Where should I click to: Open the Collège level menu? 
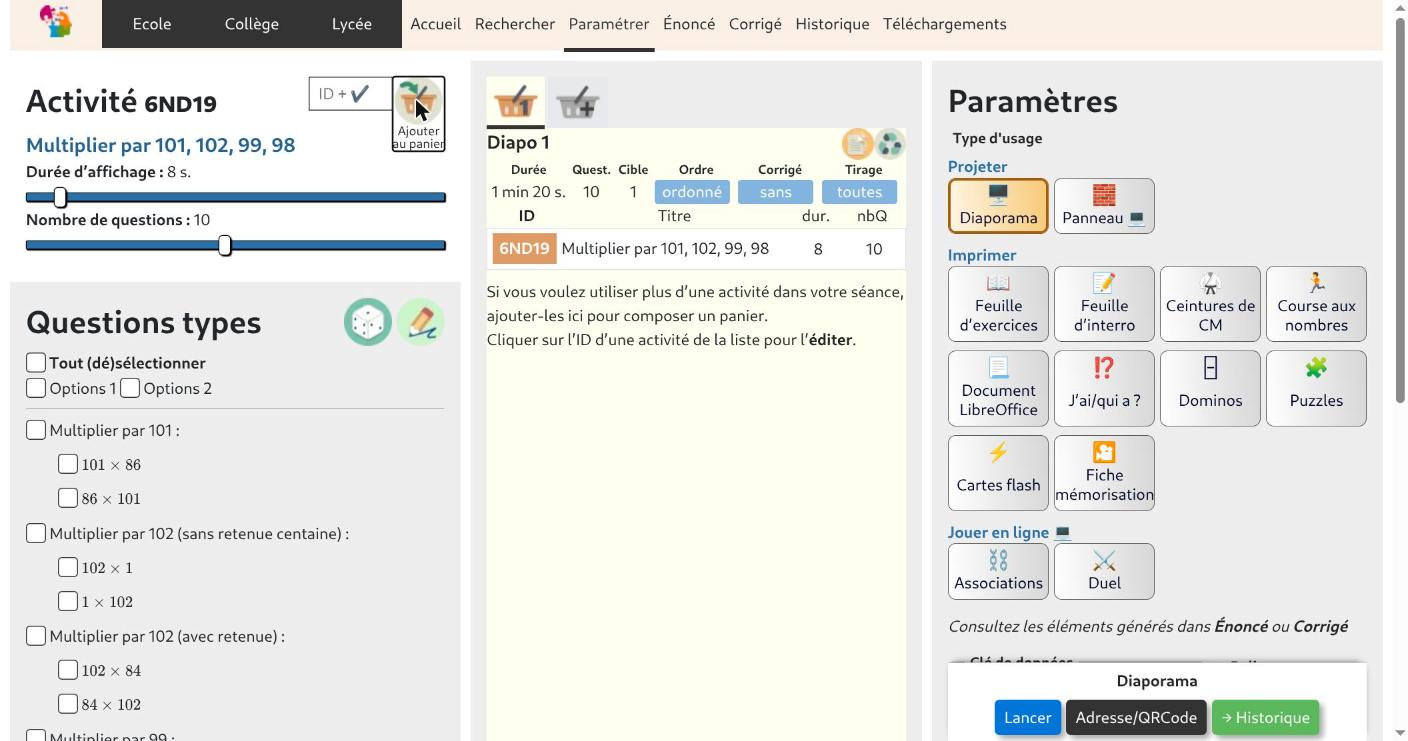[252, 24]
